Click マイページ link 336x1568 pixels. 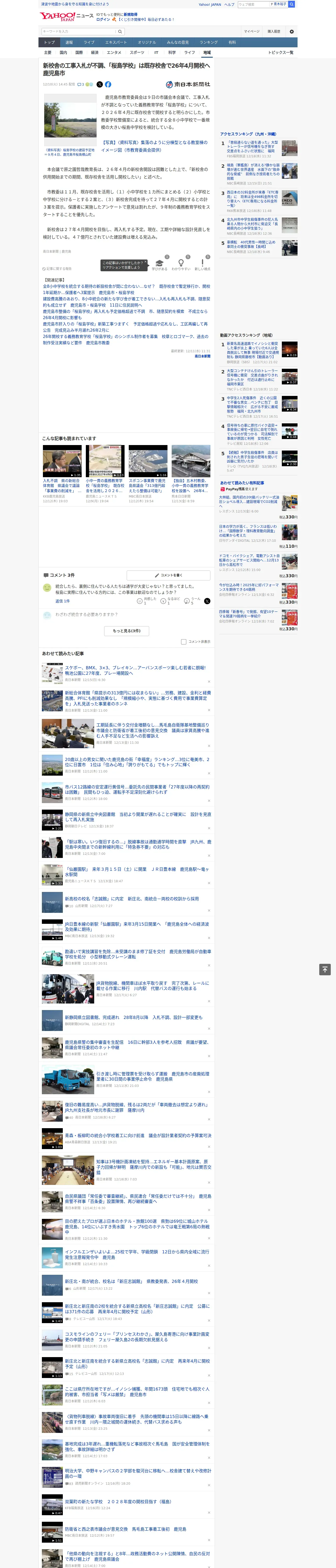point(252,31)
